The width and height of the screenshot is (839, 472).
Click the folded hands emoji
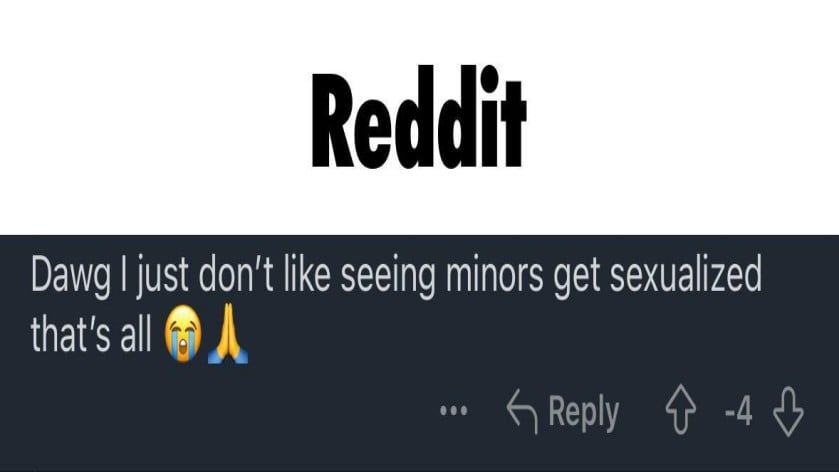click(228, 333)
